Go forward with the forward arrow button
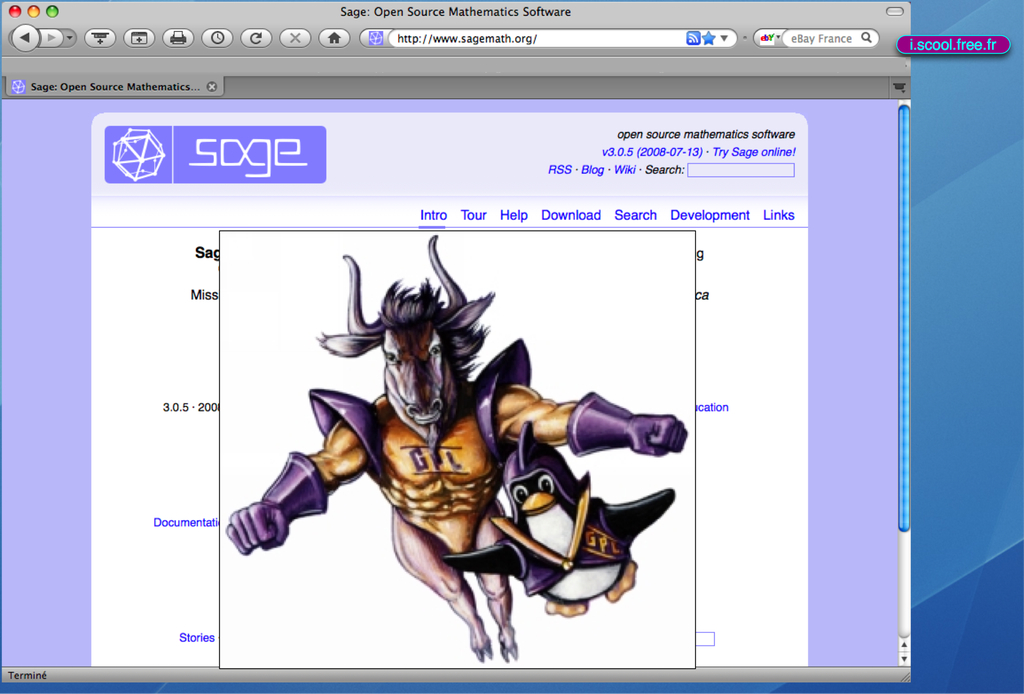This screenshot has width=1024, height=694. (x=51, y=38)
